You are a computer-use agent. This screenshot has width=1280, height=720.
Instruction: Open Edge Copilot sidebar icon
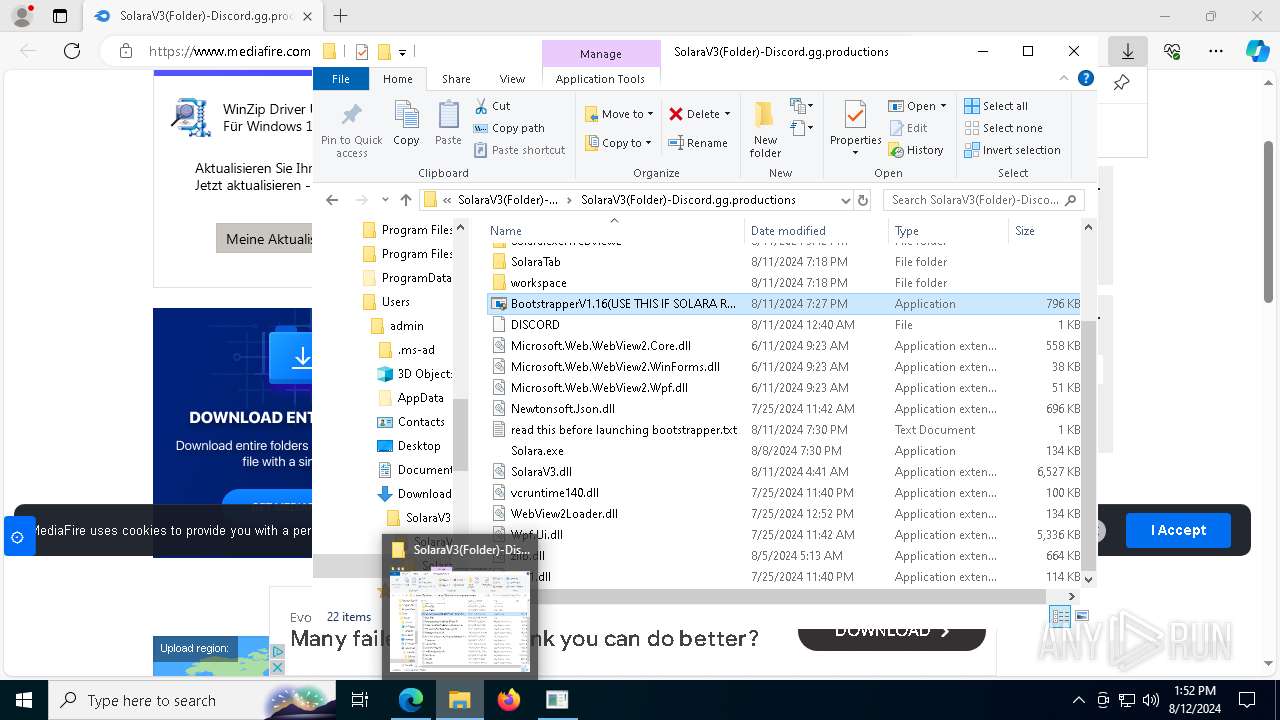pos(1257,51)
